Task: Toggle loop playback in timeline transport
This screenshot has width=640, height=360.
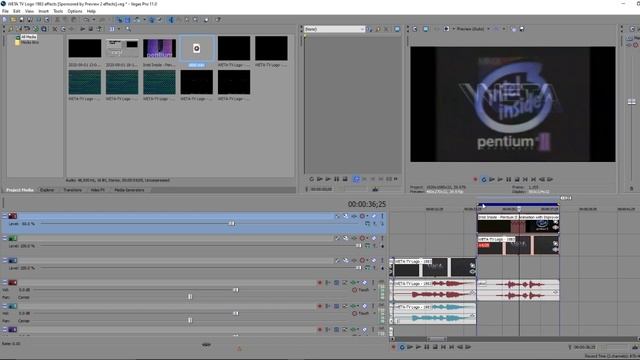Action: (402, 347)
